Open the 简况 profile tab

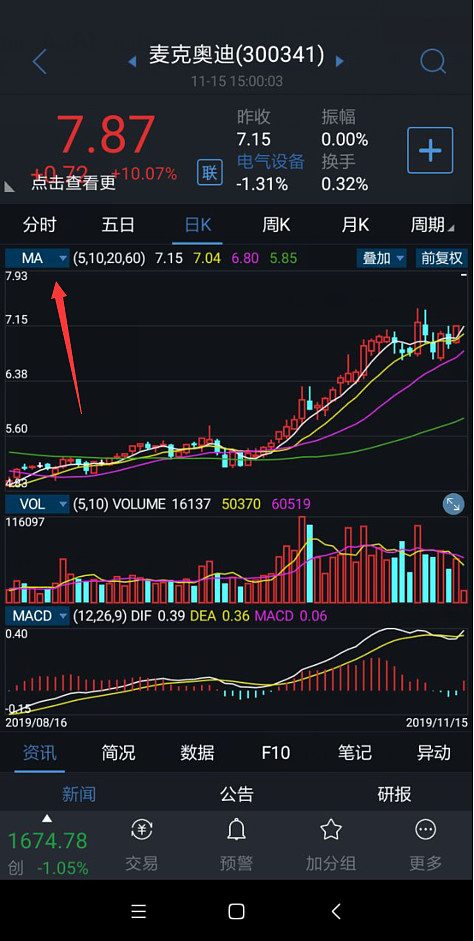click(118, 753)
